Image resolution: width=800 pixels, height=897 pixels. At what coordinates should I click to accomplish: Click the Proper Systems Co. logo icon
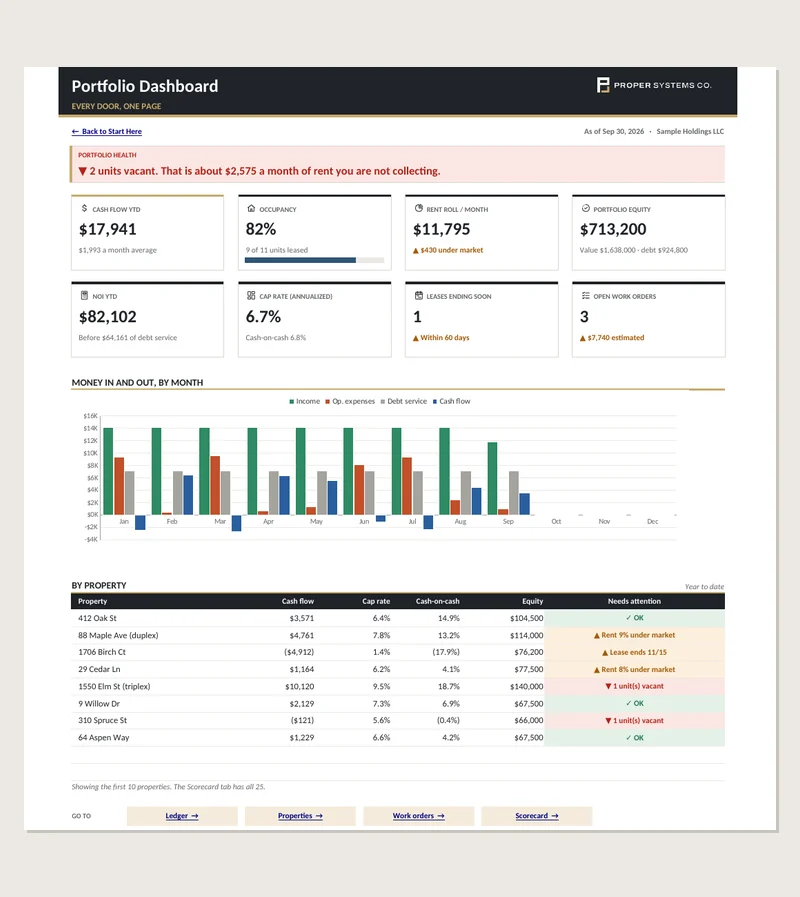click(x=603, y=85)
